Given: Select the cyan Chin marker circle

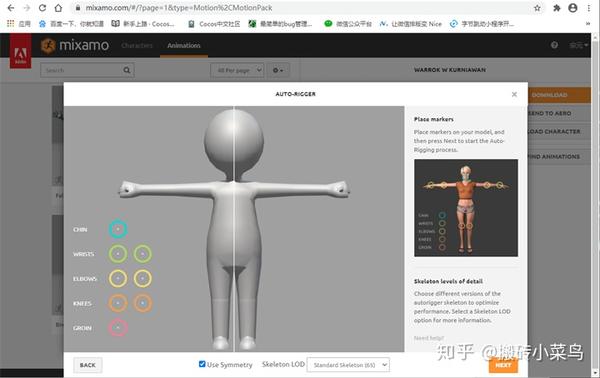Looking at the screenshot, I should coord(118,229).
